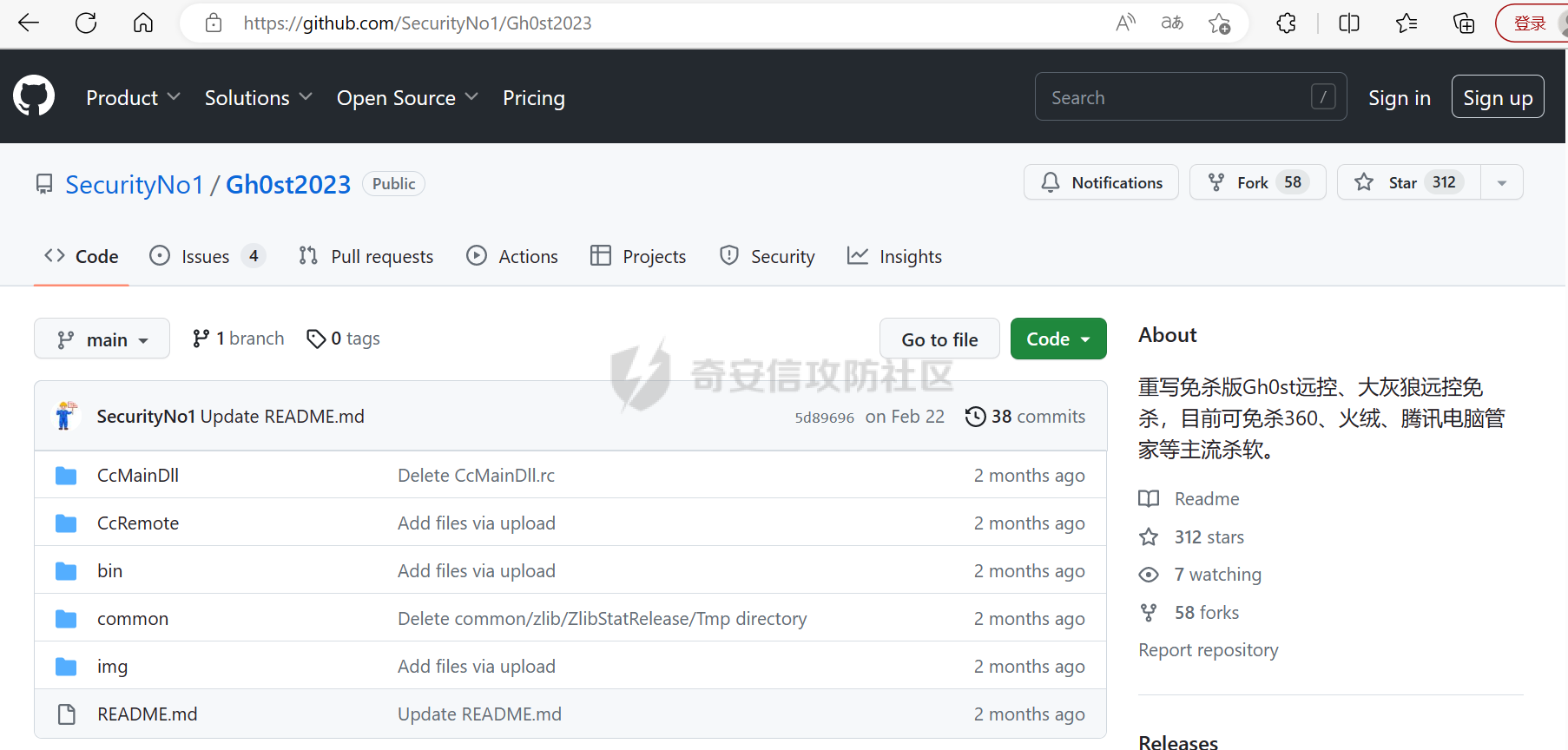Open the Pull requests tab
The width and height of the screenshot is (1568, 750).
pos(366,256)
